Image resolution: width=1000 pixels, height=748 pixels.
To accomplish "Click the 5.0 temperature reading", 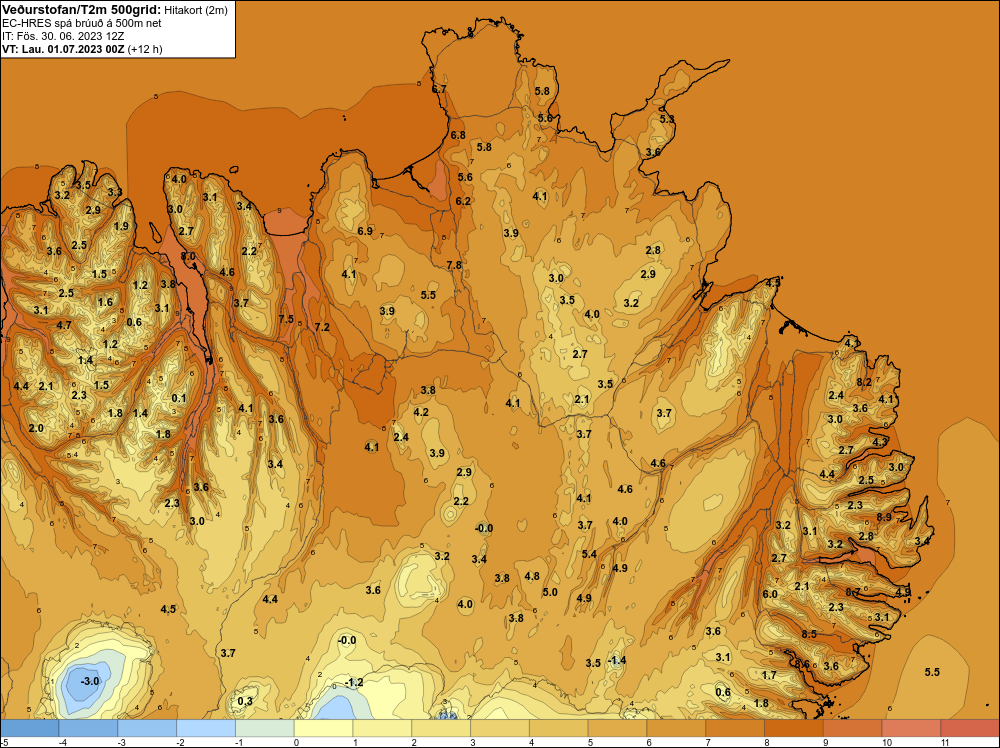I will (550, 592).
